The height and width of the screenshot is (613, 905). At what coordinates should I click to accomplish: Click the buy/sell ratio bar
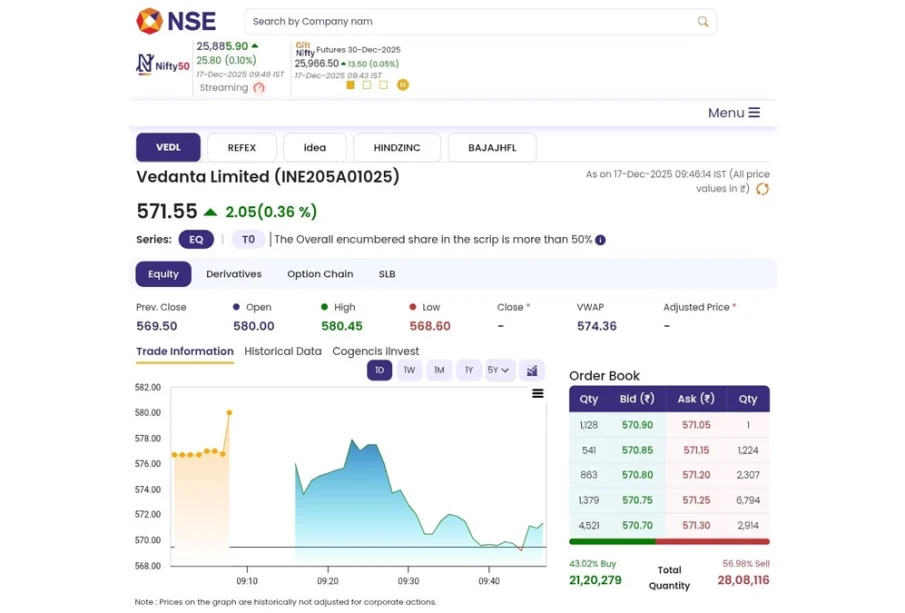coord(669,542)
